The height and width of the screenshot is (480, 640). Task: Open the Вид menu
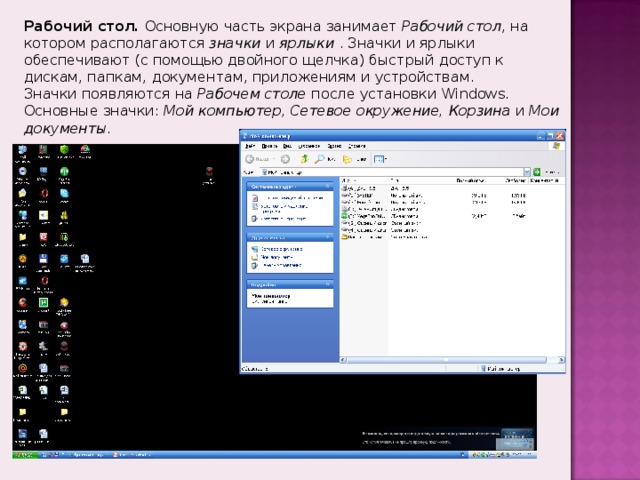click(287, 146)
